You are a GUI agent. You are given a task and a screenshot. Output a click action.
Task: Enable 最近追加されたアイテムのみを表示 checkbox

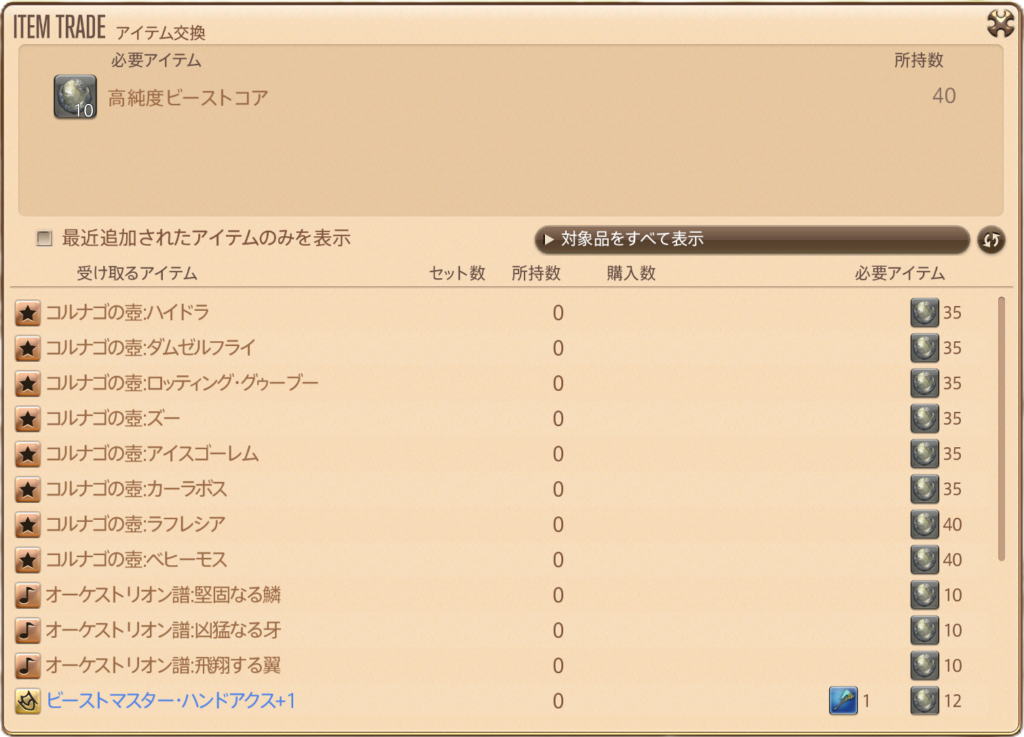44,238
